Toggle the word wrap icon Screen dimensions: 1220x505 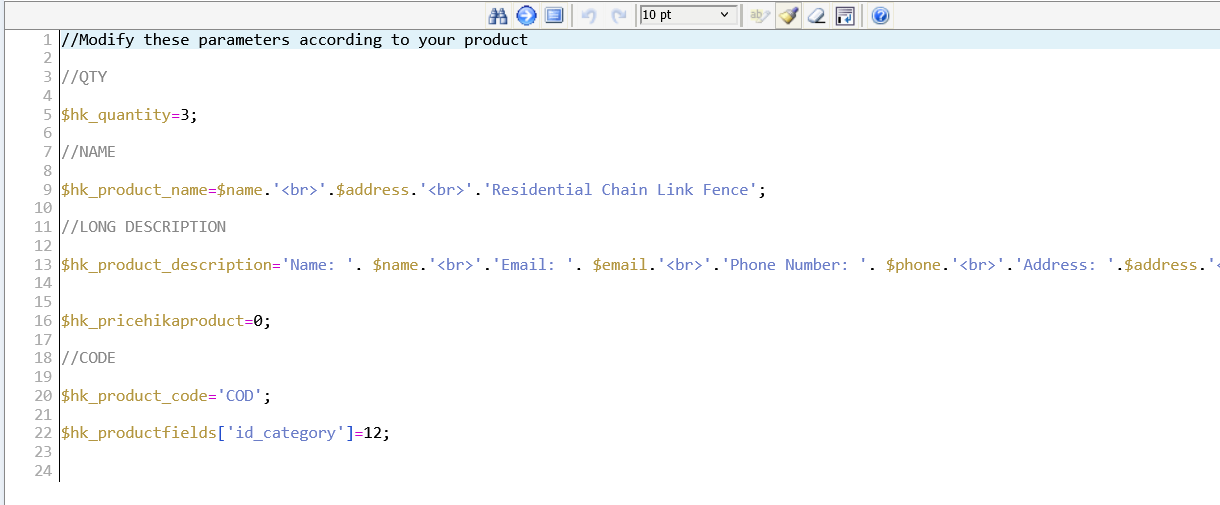(845, 15)
